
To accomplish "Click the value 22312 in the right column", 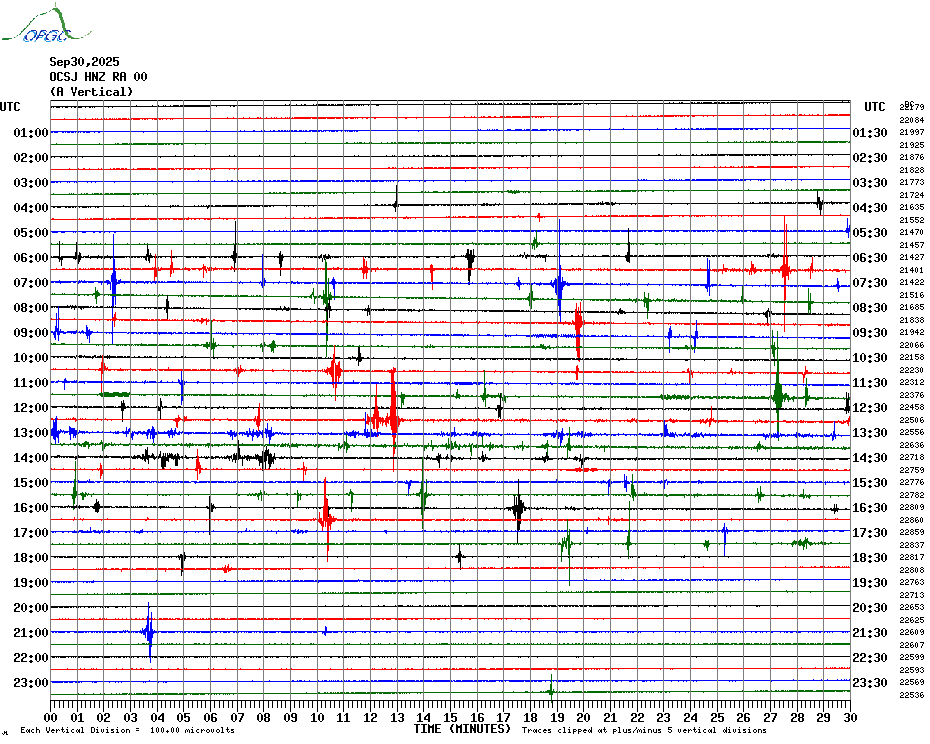I will 912,383.
